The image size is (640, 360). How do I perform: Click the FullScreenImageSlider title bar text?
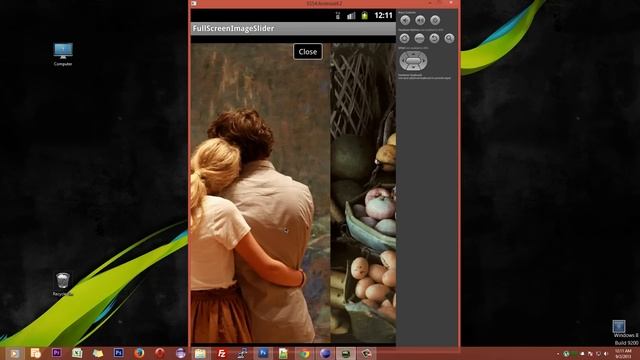point(233,29)
